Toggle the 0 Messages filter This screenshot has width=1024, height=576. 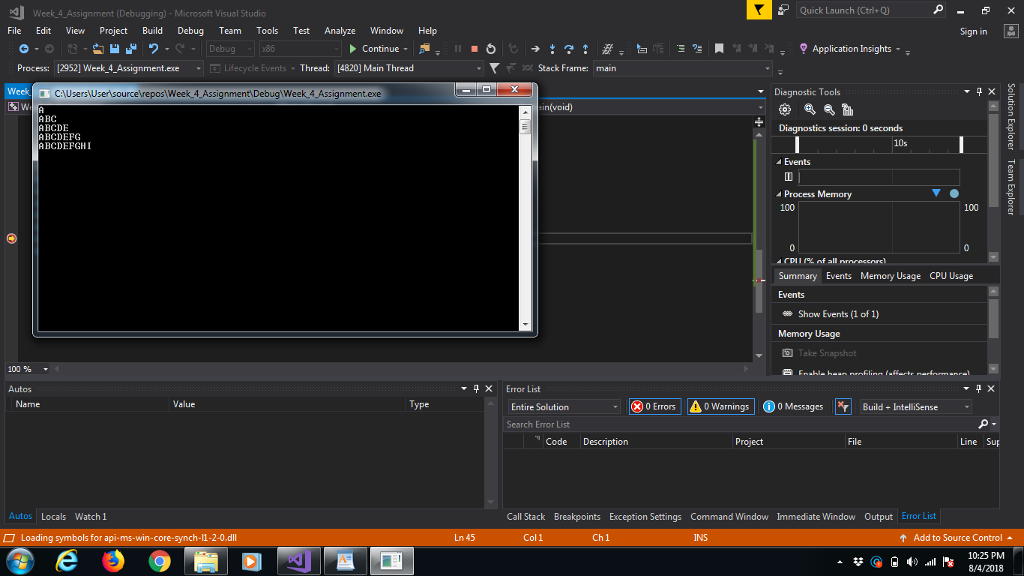click(793, 406)
